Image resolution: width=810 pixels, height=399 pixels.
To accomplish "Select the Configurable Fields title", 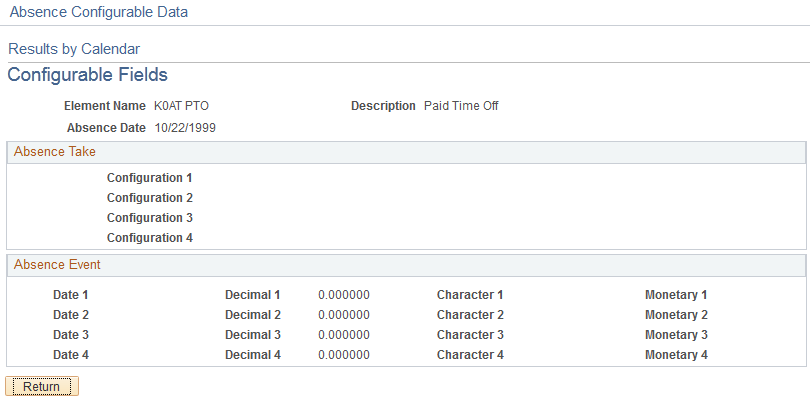I will [x=88, y=75].
